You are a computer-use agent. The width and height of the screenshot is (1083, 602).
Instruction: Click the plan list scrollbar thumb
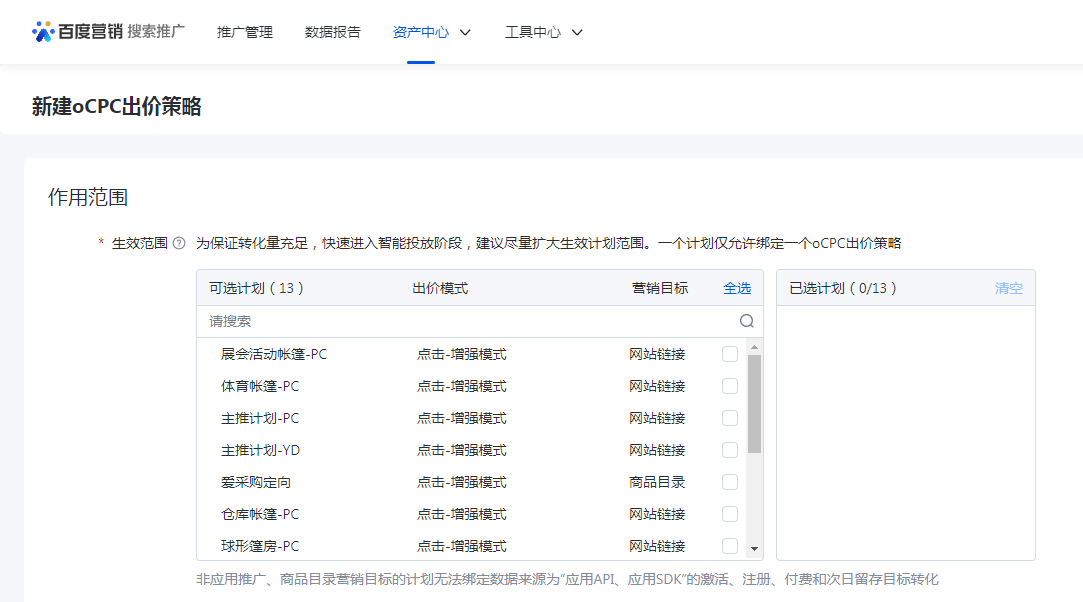[754, 404]
